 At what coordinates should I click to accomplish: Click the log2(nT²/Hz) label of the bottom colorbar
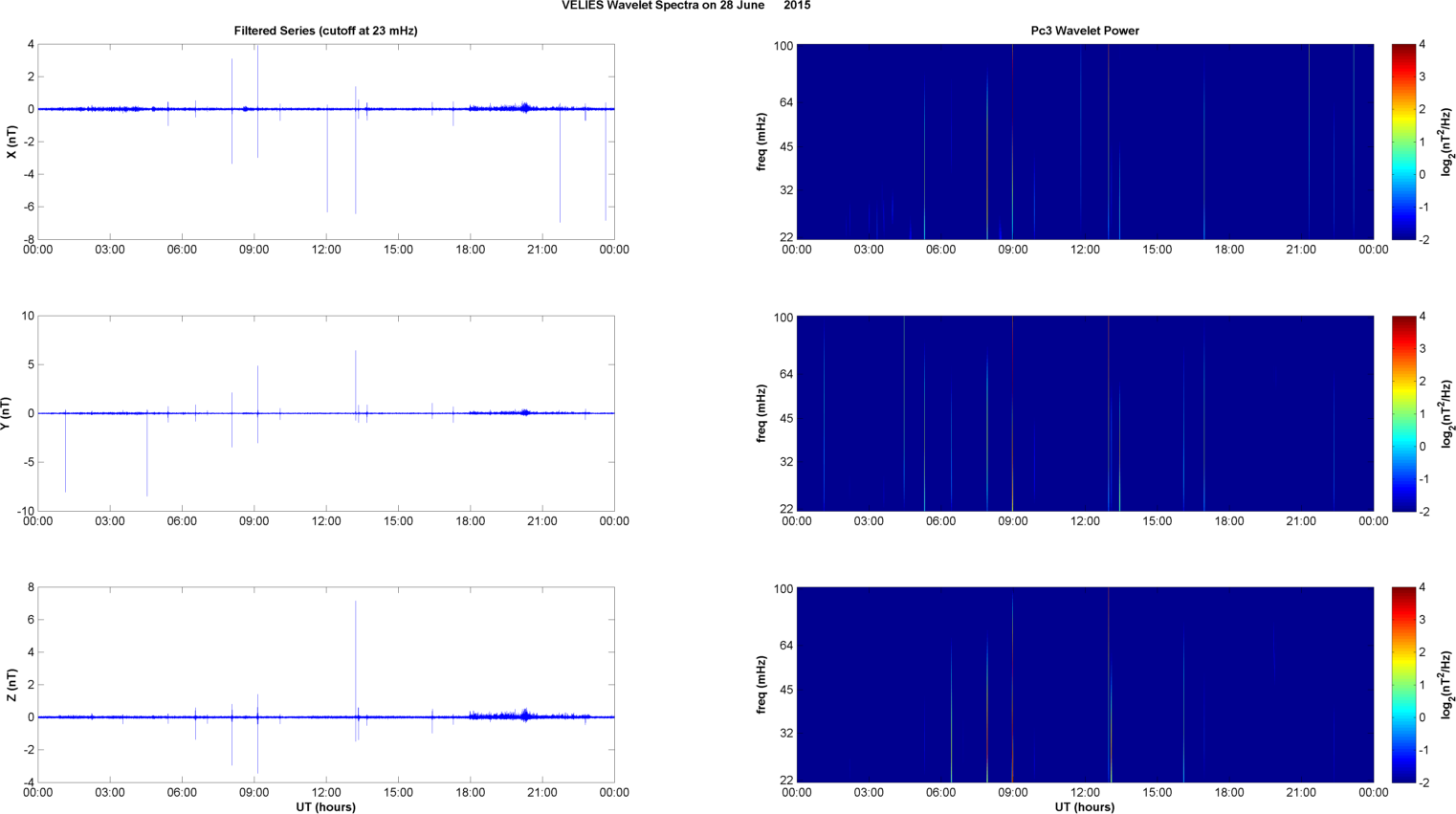[1446, 685]
